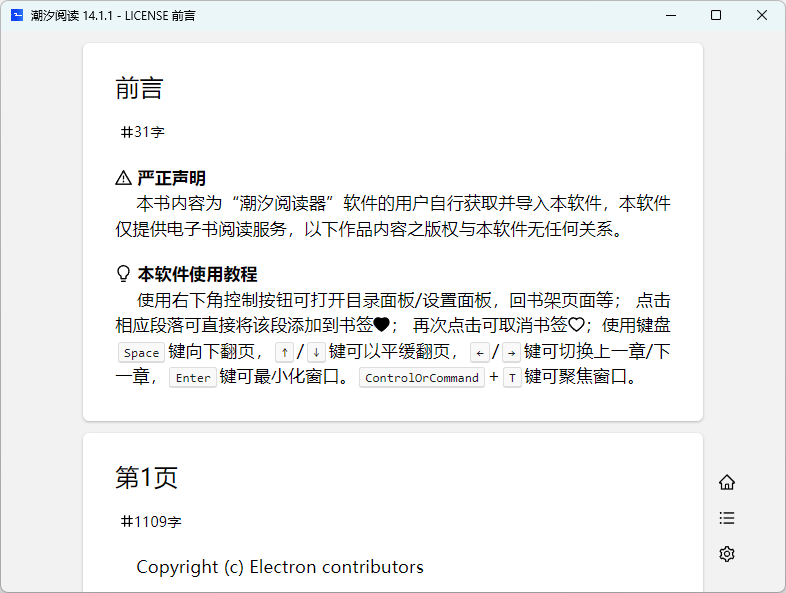Open the table of contents panel
This screenshot has height=593, width=786.
pyautogui.click(x=727, y=518)
